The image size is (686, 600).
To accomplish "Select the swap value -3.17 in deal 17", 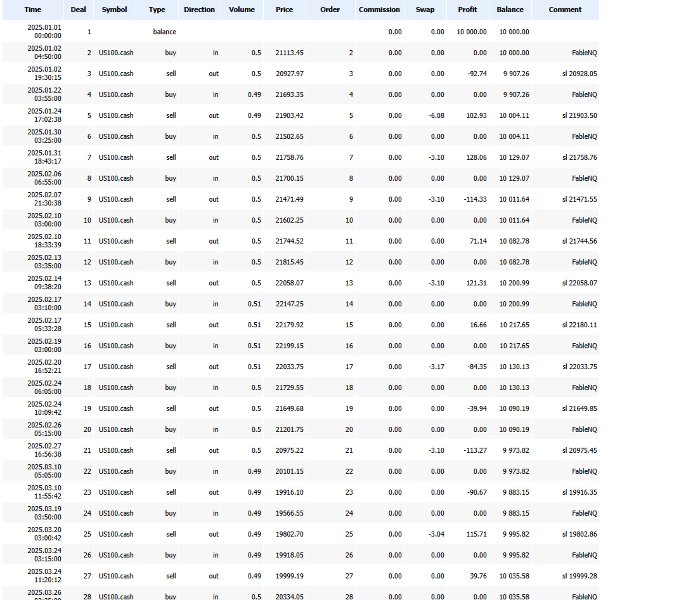I will click(437, 367).
